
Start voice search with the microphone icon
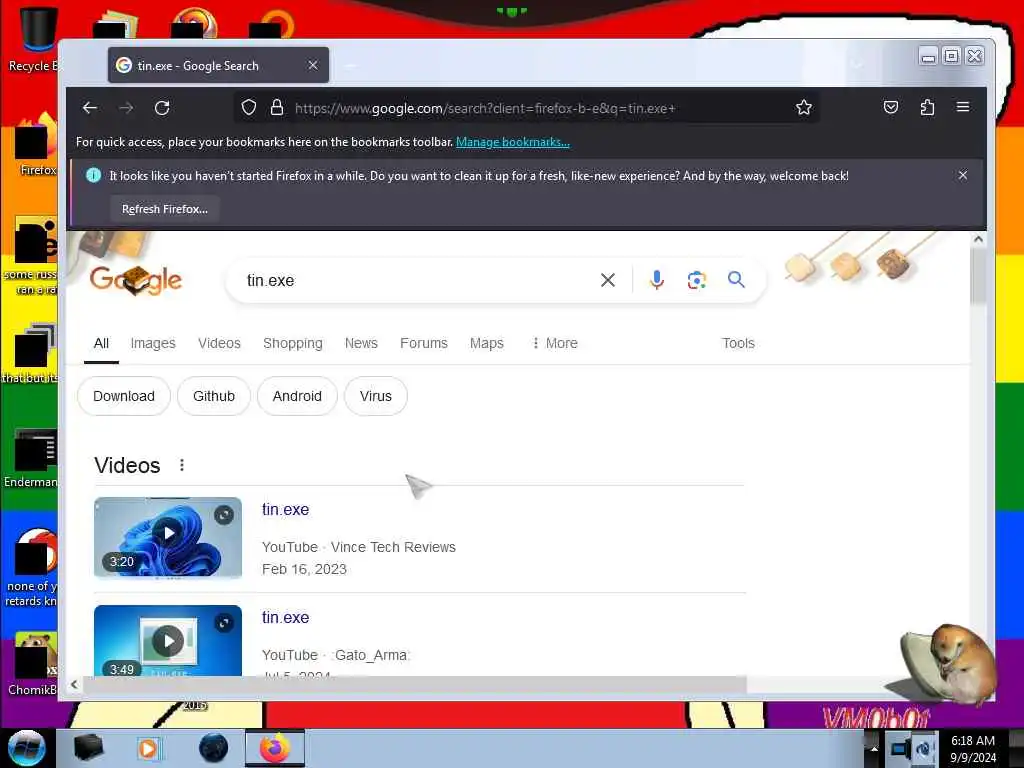click(657, 280)
